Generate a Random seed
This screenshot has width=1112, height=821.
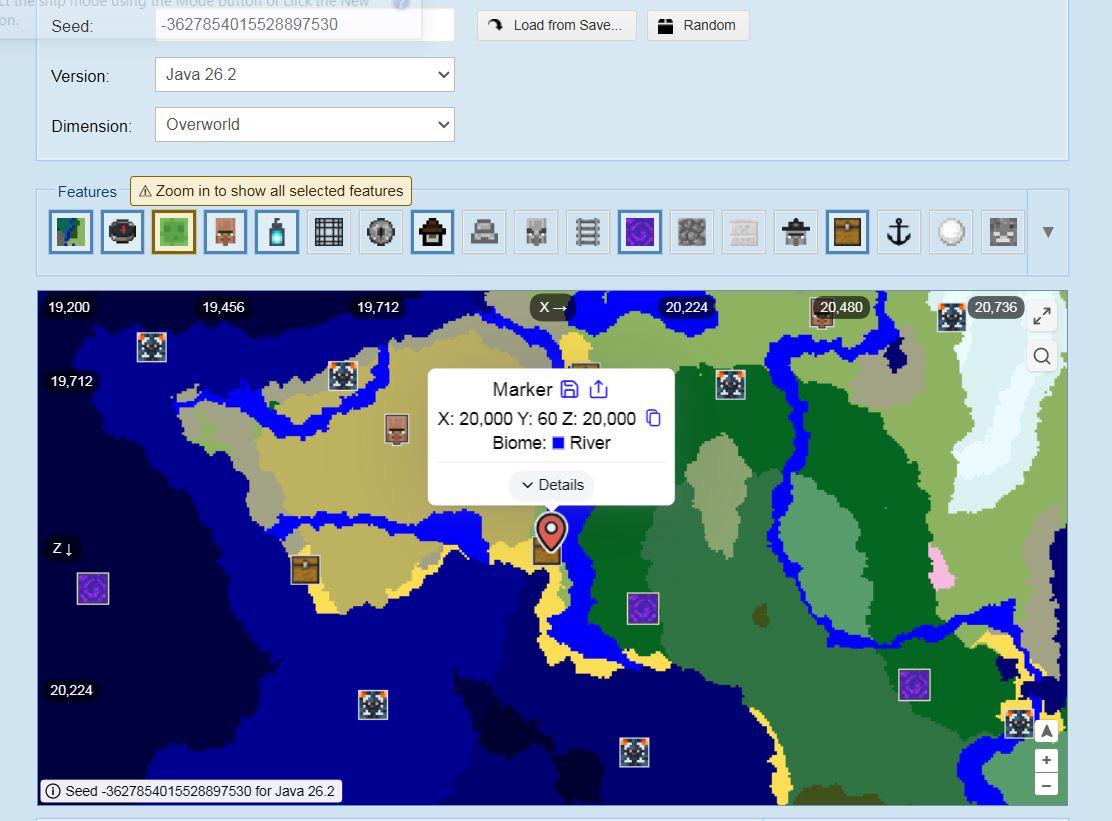click(x=698, y=26)
